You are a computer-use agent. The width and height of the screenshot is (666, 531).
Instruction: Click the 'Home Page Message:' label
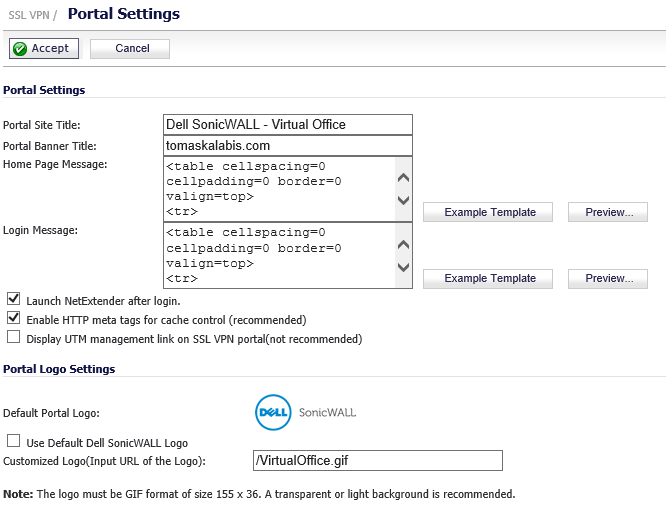click(55, 164)
